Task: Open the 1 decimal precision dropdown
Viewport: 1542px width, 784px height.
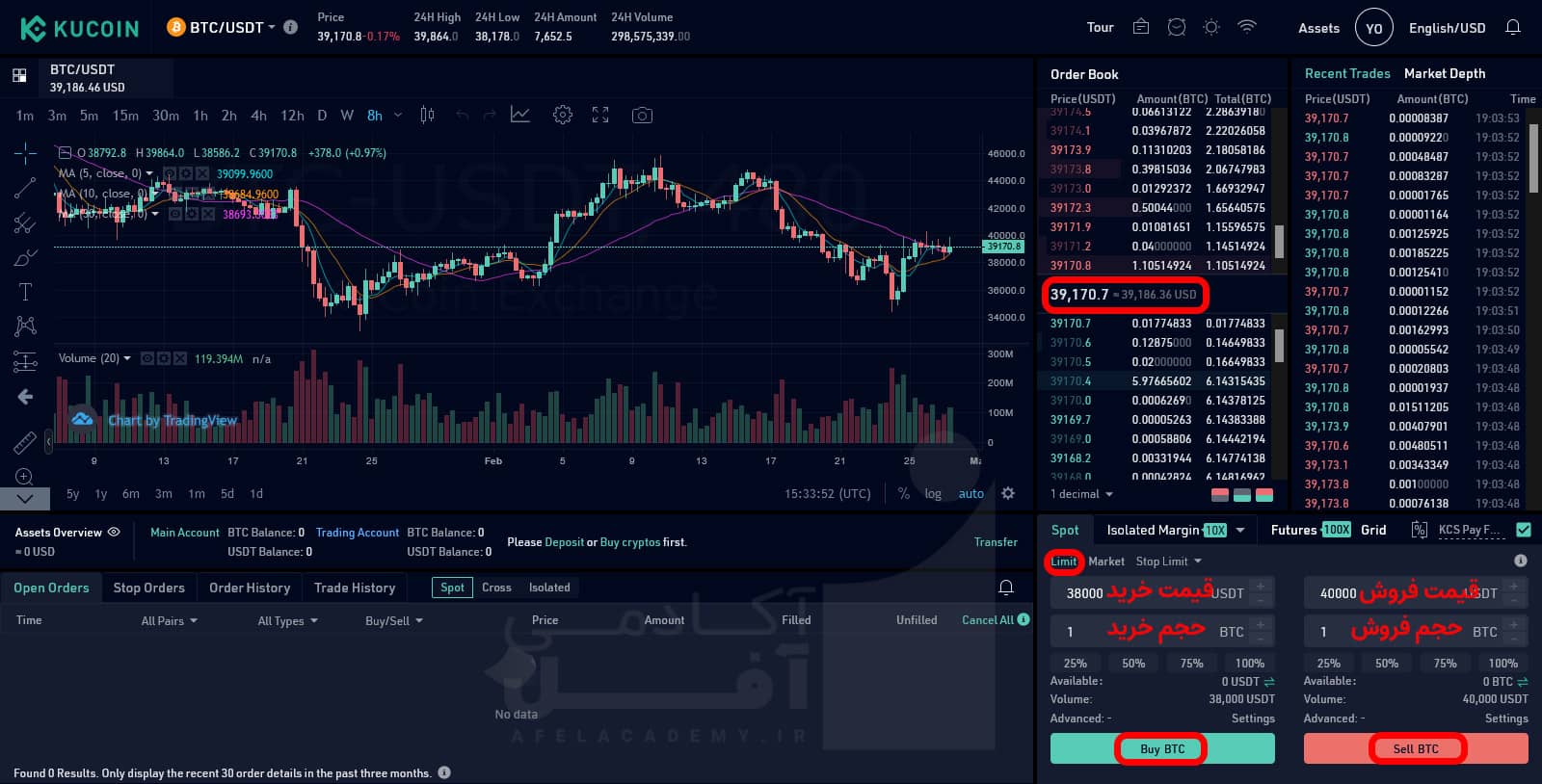Action: point(1081,494)
